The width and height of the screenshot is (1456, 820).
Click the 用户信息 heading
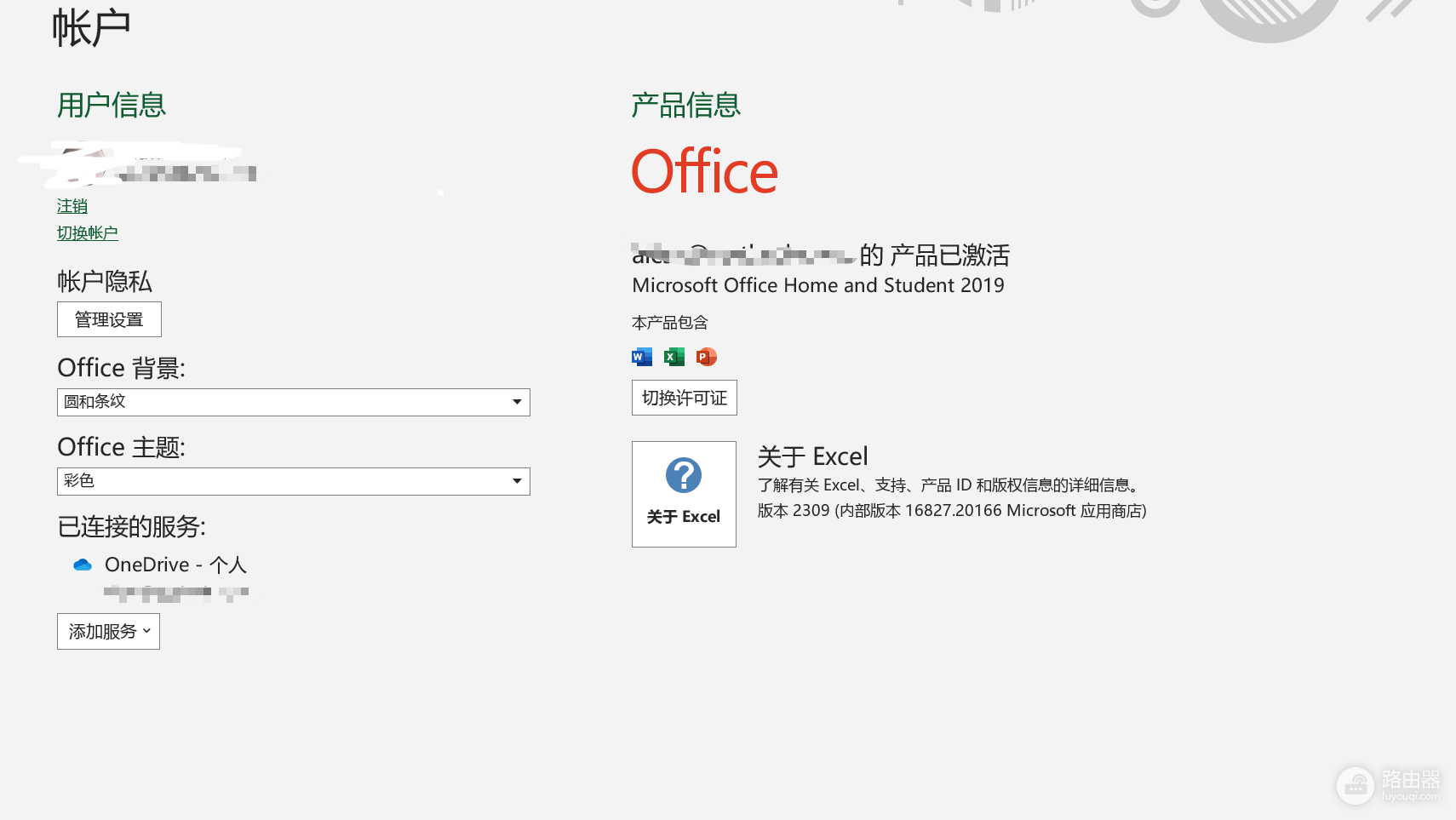tap(112, 106)
